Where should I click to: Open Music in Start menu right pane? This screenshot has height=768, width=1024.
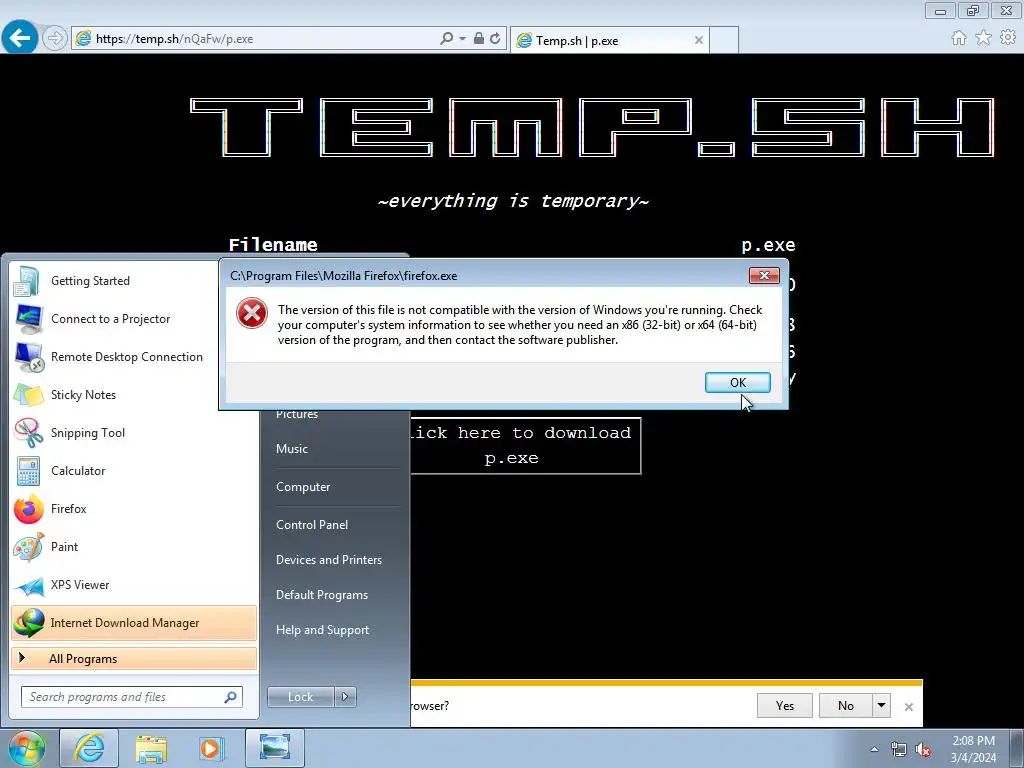291,449
